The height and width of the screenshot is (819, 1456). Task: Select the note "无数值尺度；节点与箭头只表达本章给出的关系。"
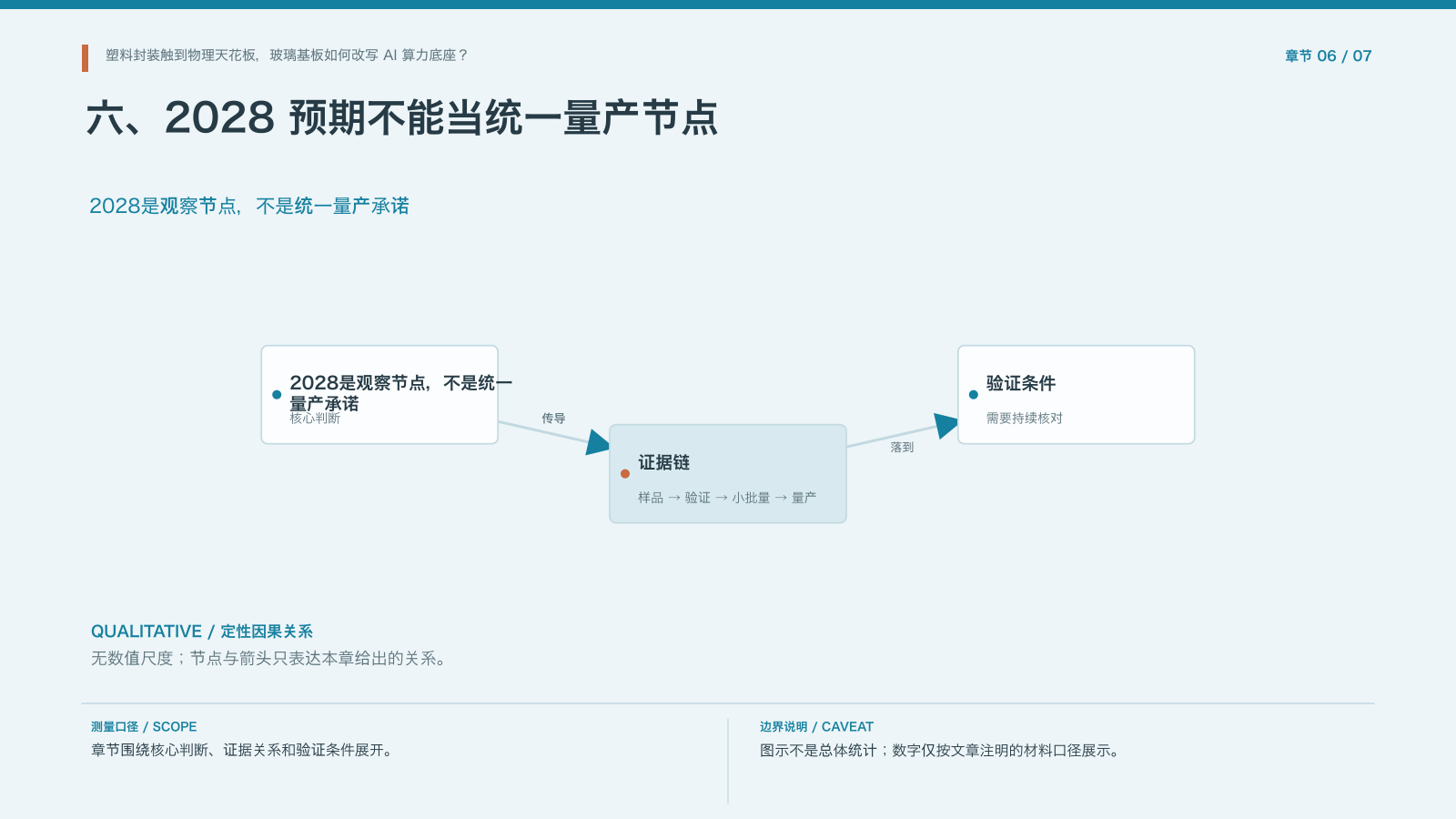tap(271, 659)
